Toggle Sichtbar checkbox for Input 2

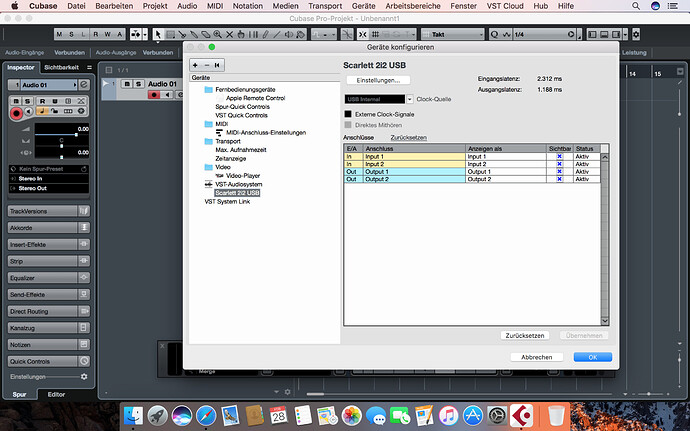pyautogui.click(x=559, y=164)
